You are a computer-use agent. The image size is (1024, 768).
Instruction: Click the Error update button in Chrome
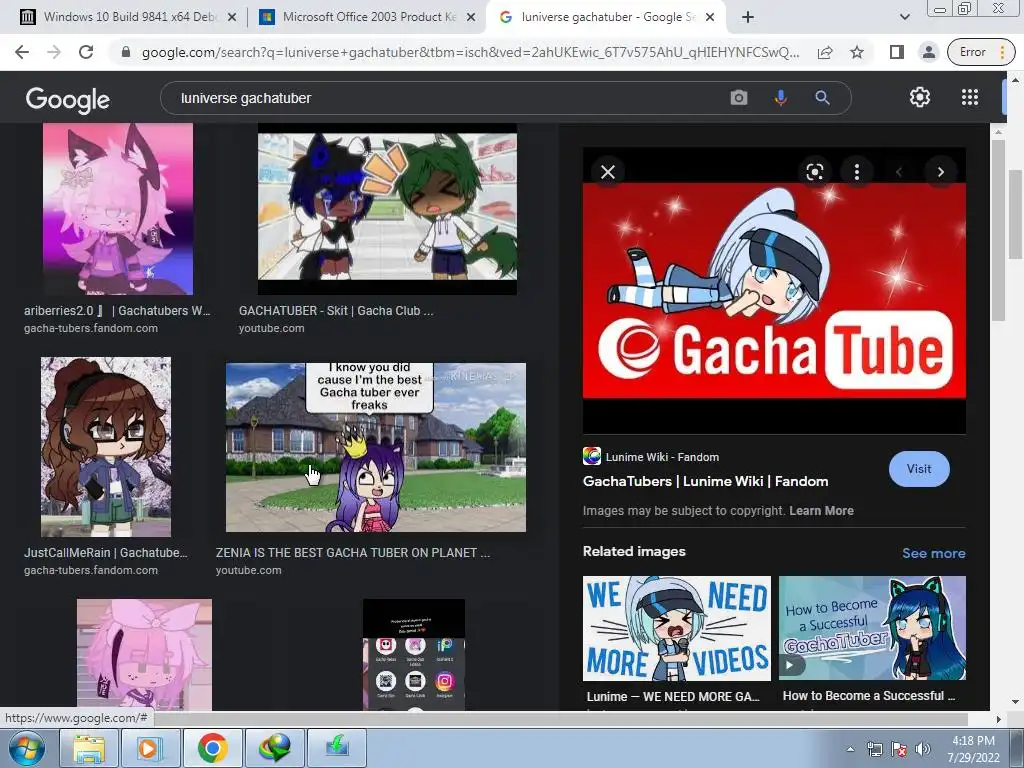pos(980,52)
